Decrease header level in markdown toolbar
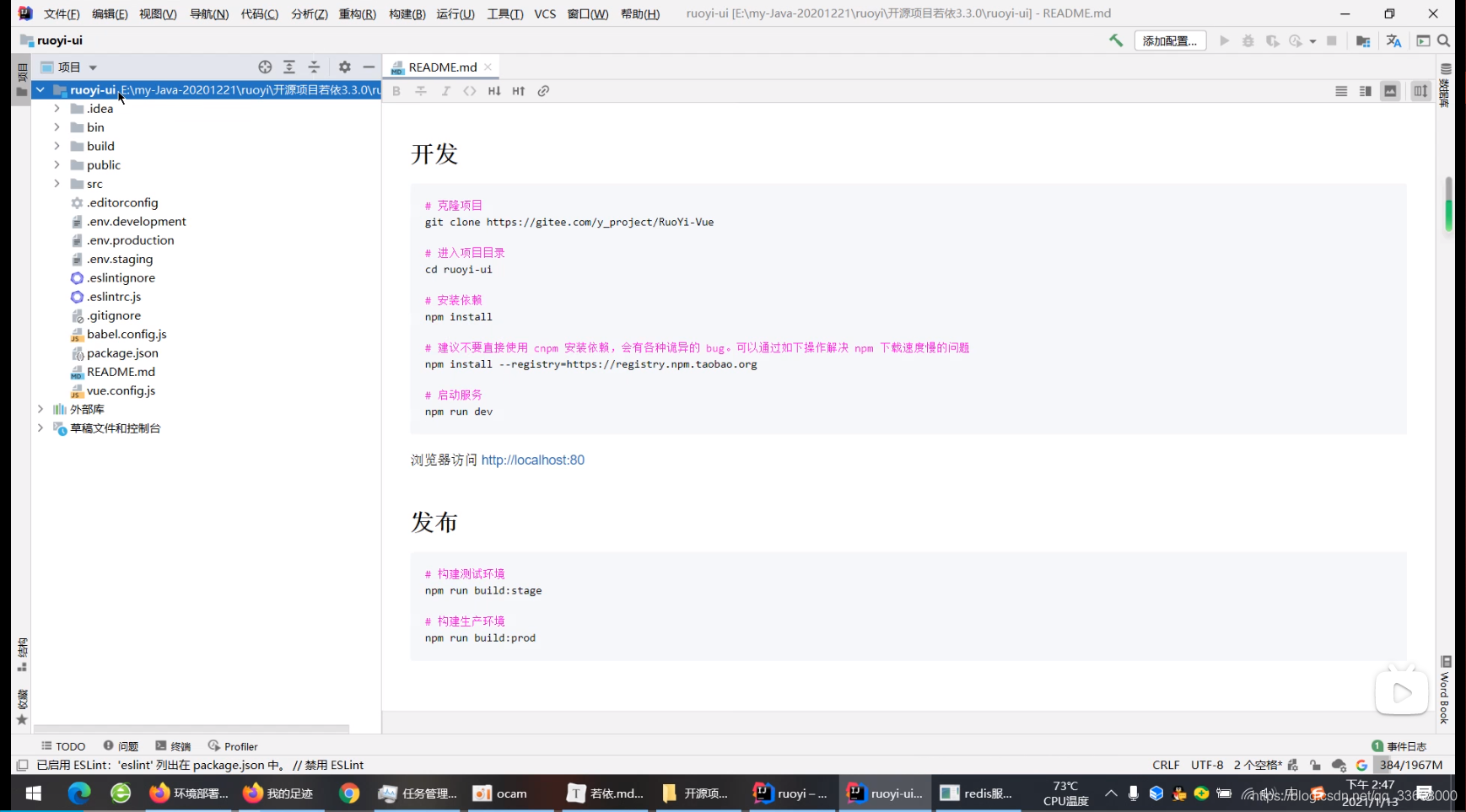Screen dimensions: 1466x812 [494, 91]
